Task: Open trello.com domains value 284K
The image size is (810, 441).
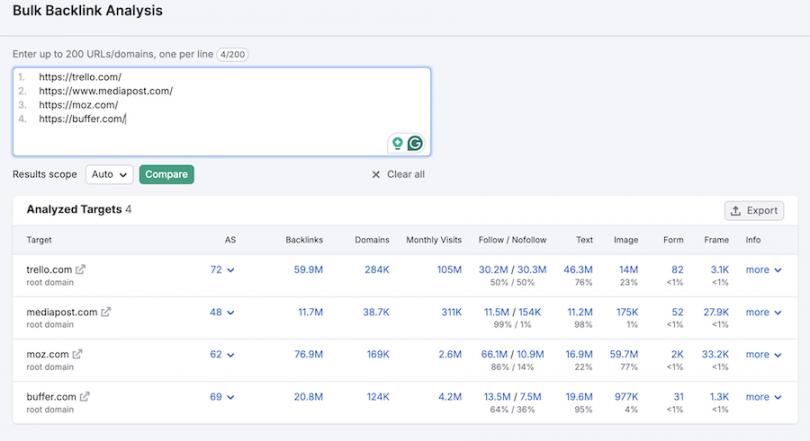Action: pos(377,270)
